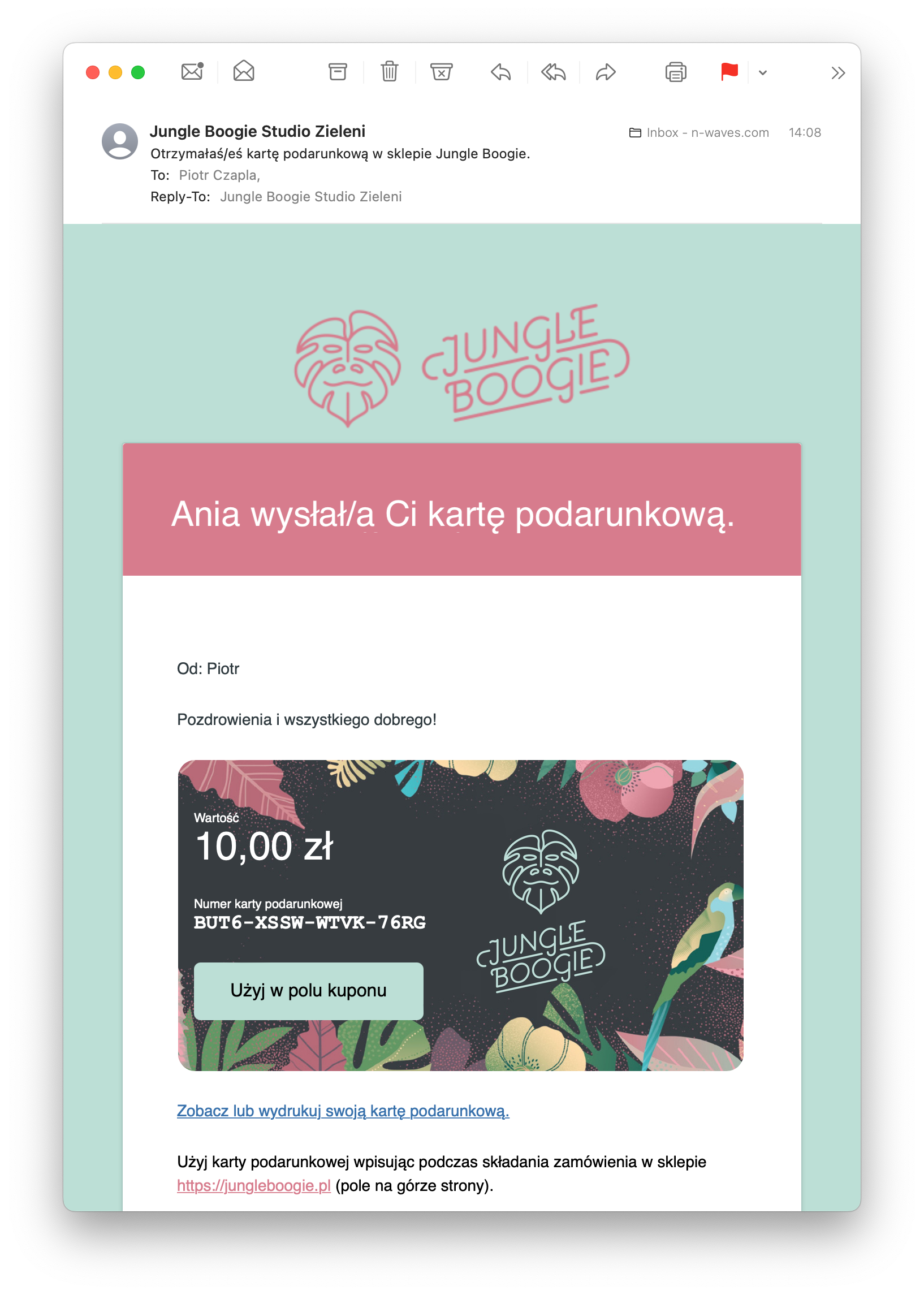Click the Inbox - n-waves.com mailbox label
The width and height of the screenshot is (924, 1295).
(700, 132)
